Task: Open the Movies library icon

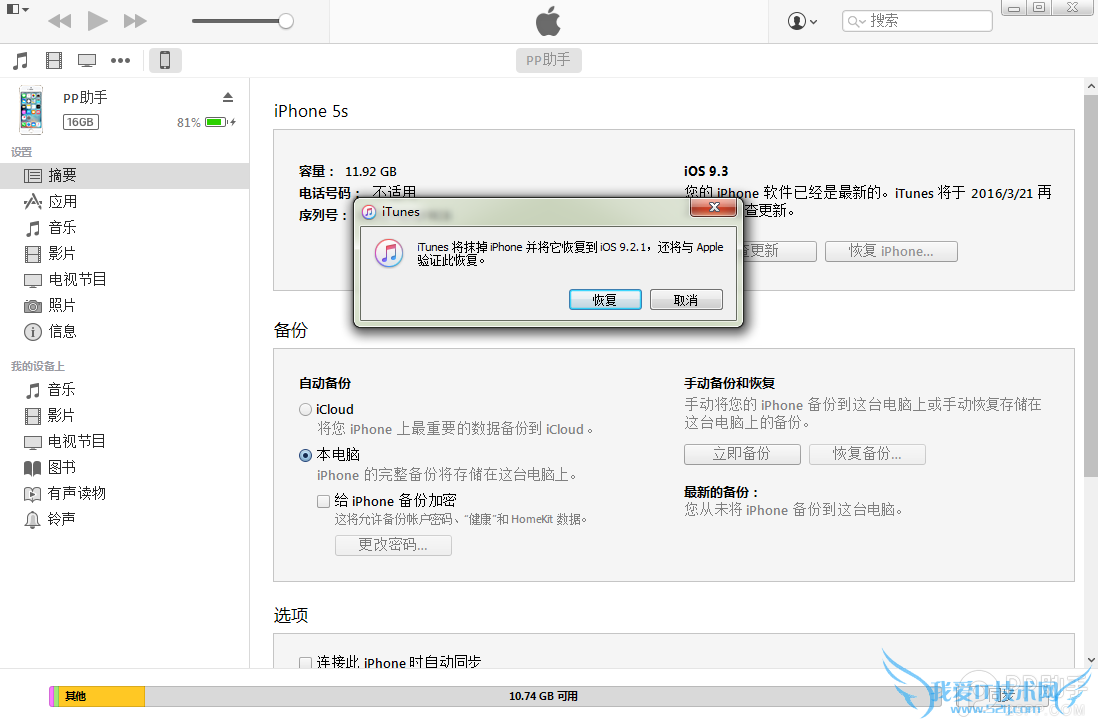Action: click(x=54, y=61)
